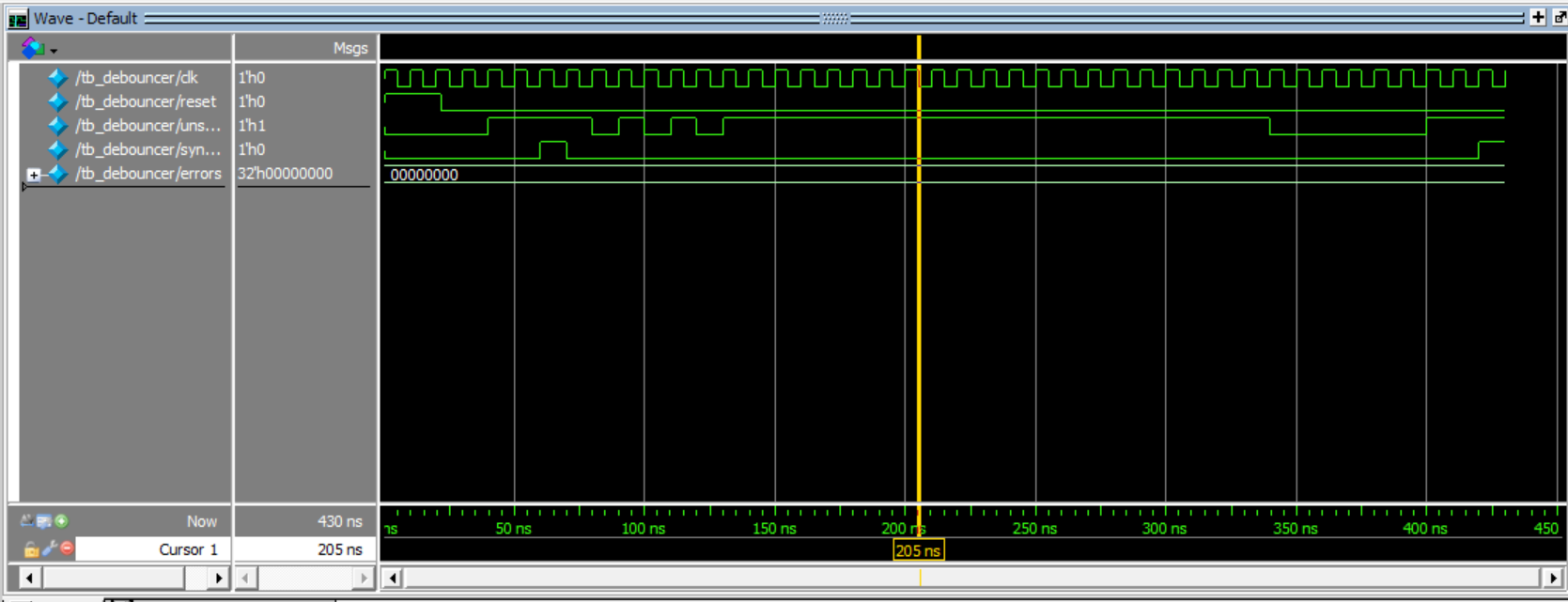Click the green Insert Cursor icon
Screen dimensions: 1568x602
pos(62,521)
